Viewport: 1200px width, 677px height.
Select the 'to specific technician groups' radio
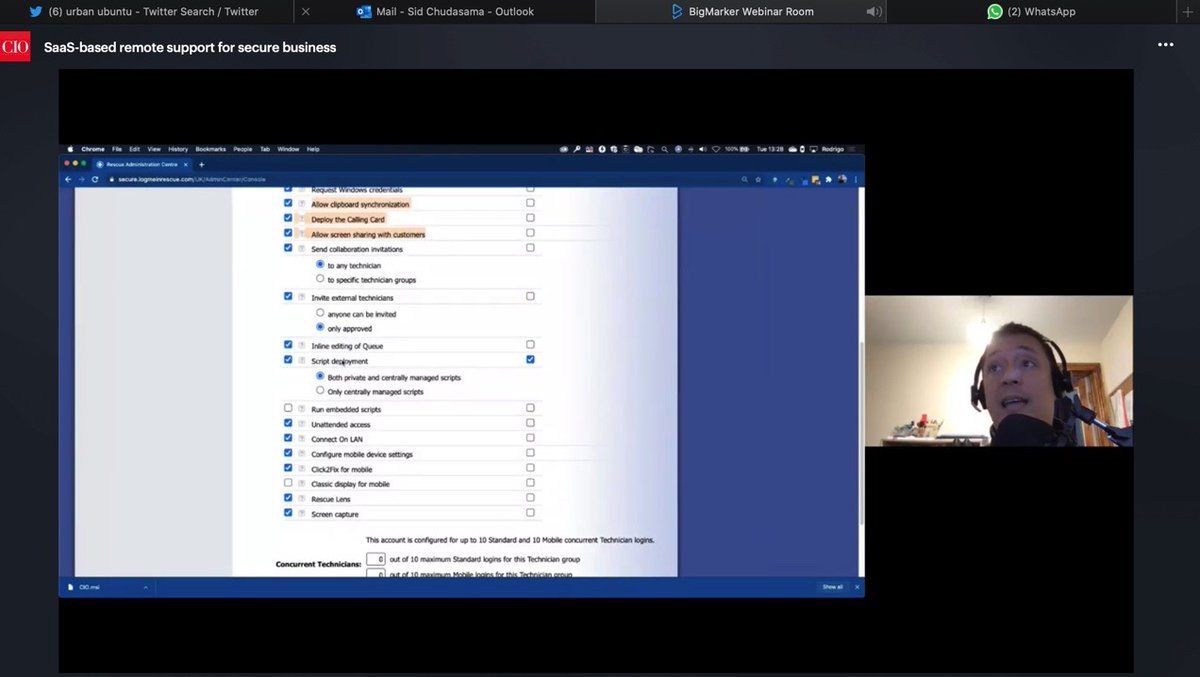[320, 279]
